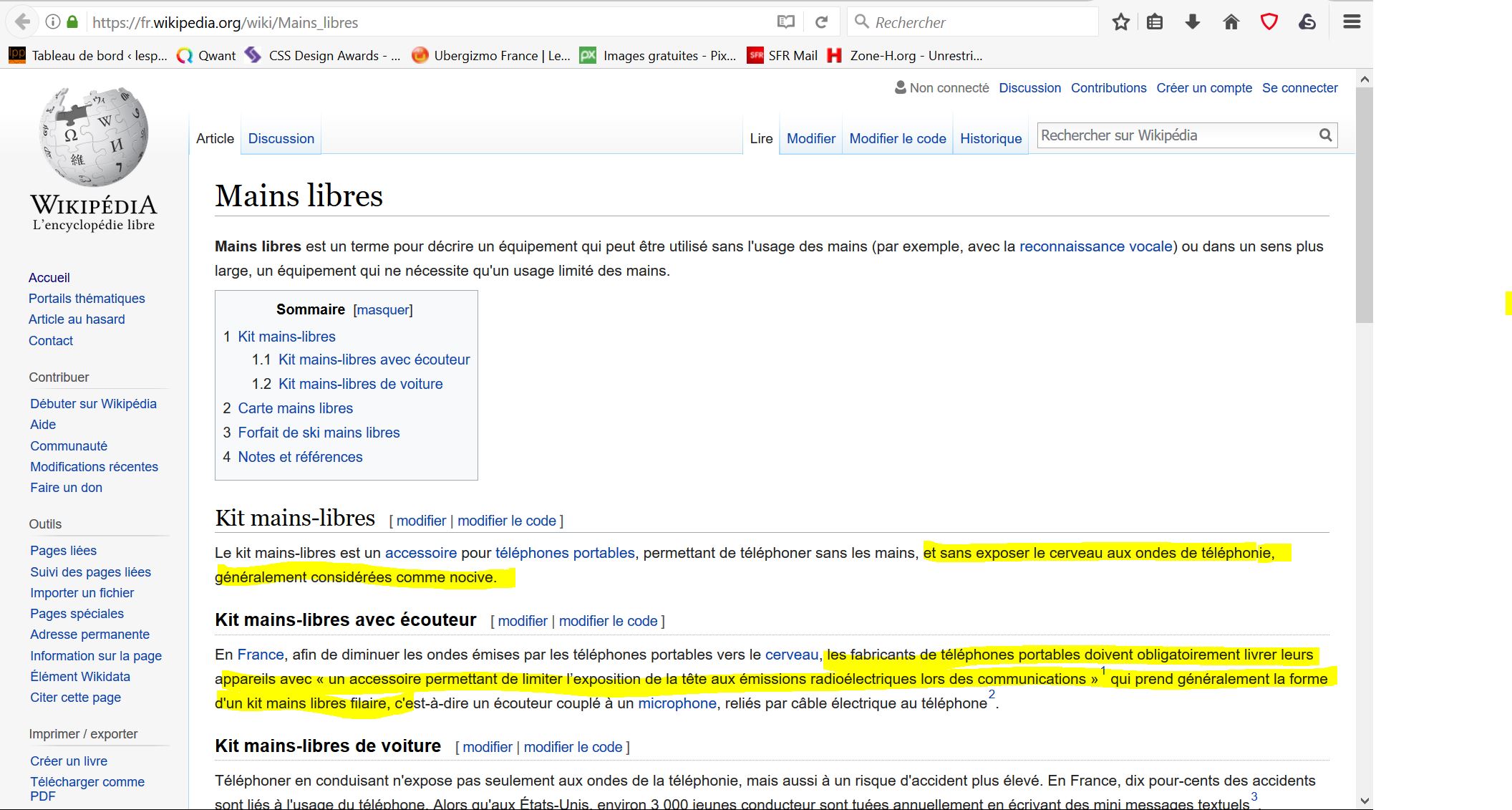Open the hamburger menu in Firefox

coord(1351,22)
